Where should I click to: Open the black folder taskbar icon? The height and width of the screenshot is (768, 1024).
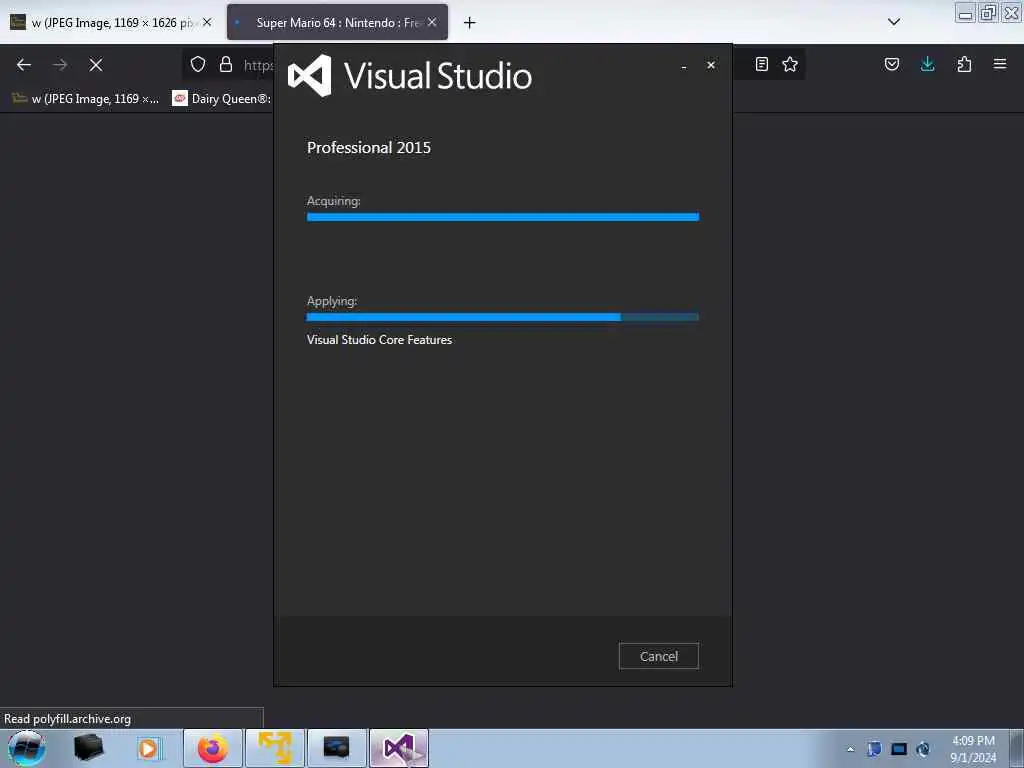coord(89,748)
